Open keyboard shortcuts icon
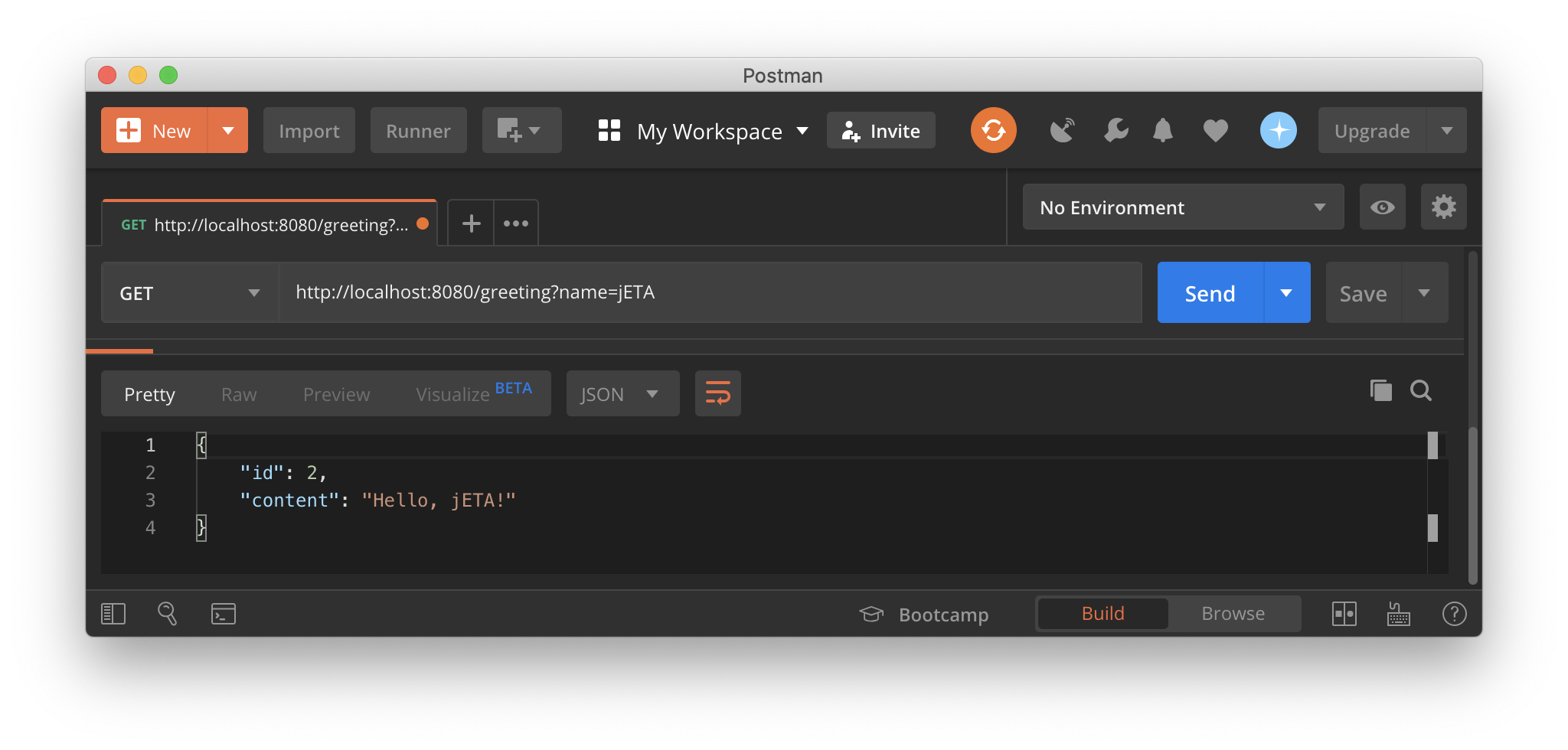This screenshot has height=750, width=1568. tap(1398, 614)
